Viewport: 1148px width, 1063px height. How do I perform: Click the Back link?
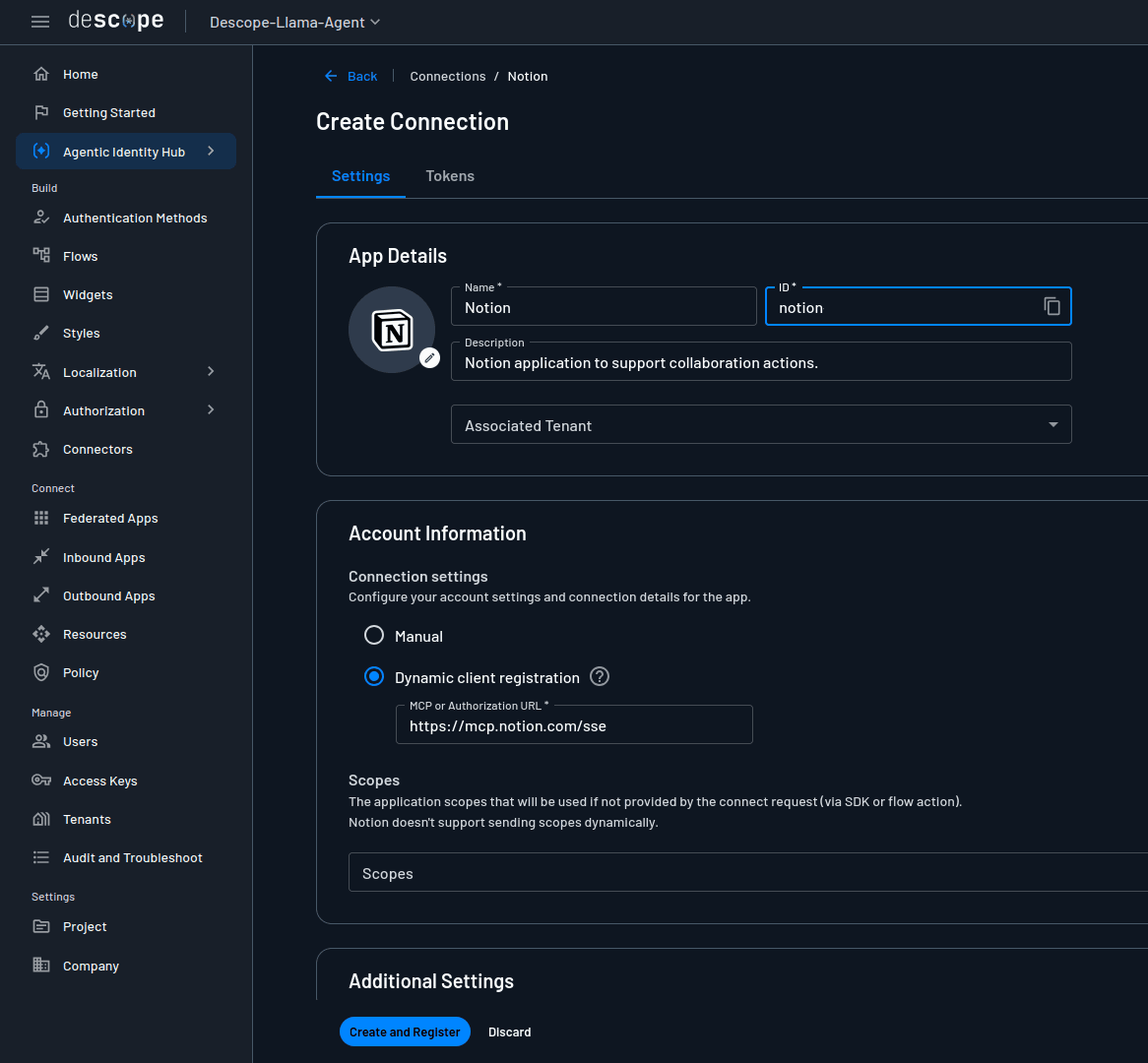[351, 76]
